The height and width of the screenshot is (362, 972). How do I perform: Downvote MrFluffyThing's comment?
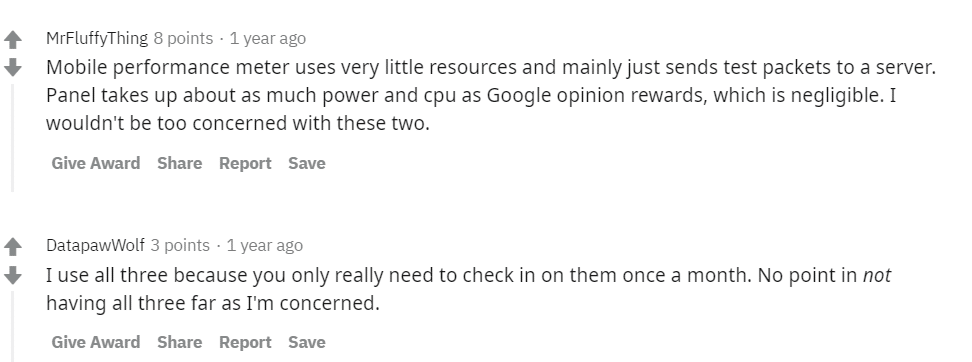12,67
